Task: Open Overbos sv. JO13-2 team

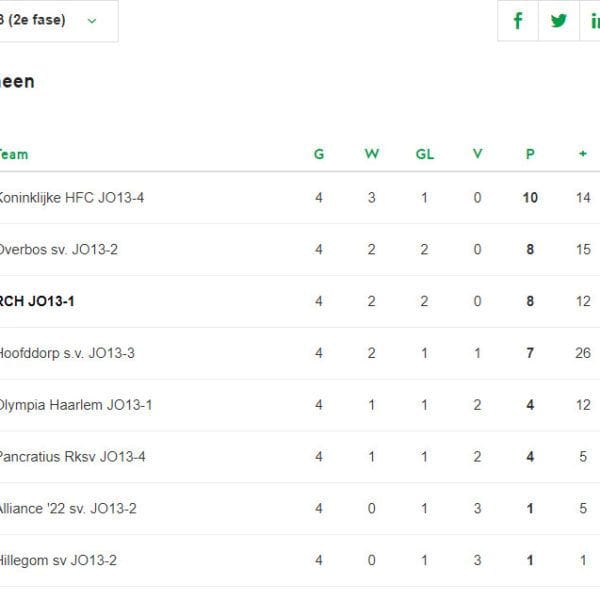Action: point(59,249)
